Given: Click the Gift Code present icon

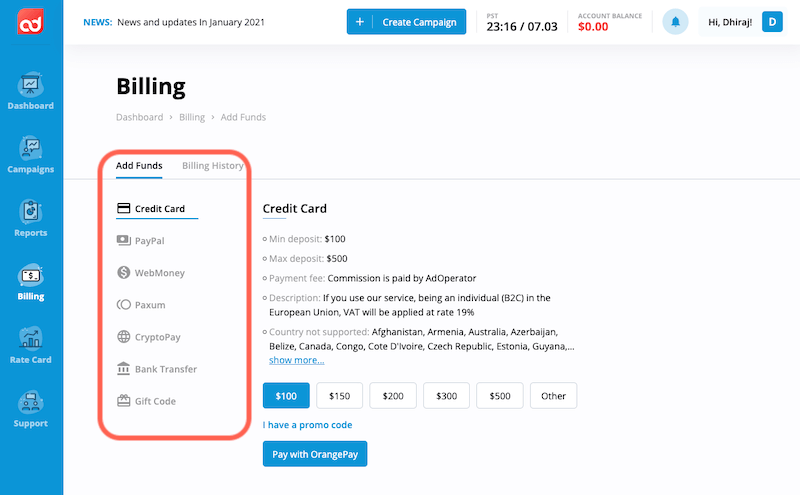Looking at the screenshot, I should pyautogui.click(x=123, y=401).
